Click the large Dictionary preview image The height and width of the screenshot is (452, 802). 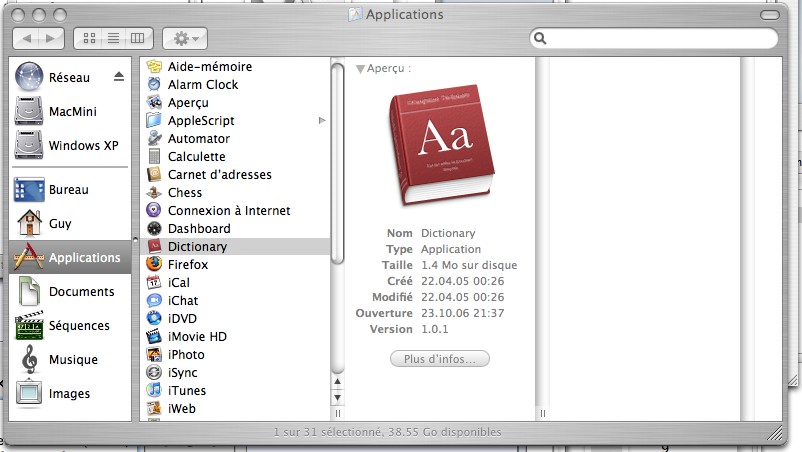(x=442, y=146)
